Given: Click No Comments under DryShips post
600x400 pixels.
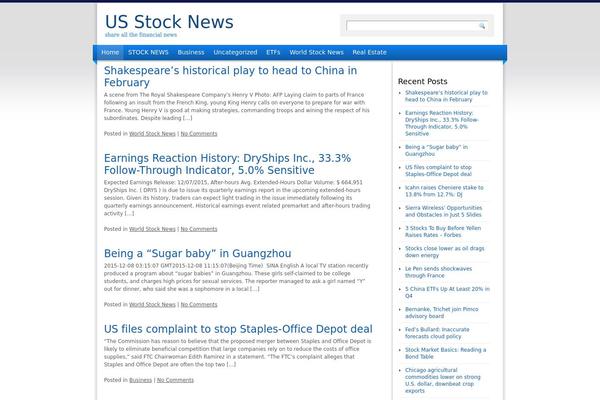Looking at the screenshot, I should pyautogui.click(x=199, y=229).
